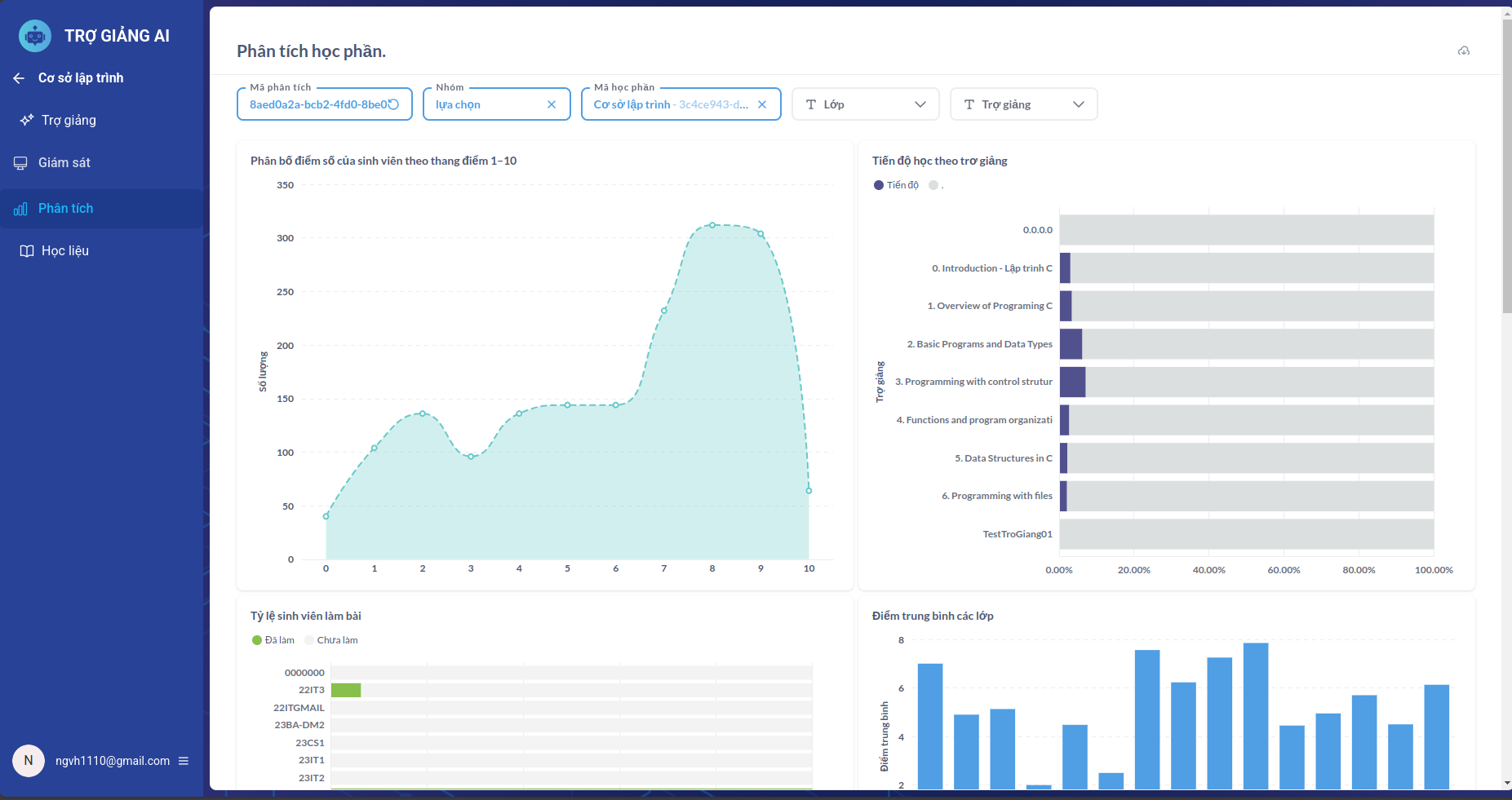Viewport: 1512px width, 800px height.
Task: Open the user menu icon next to email
Action: 184,761
